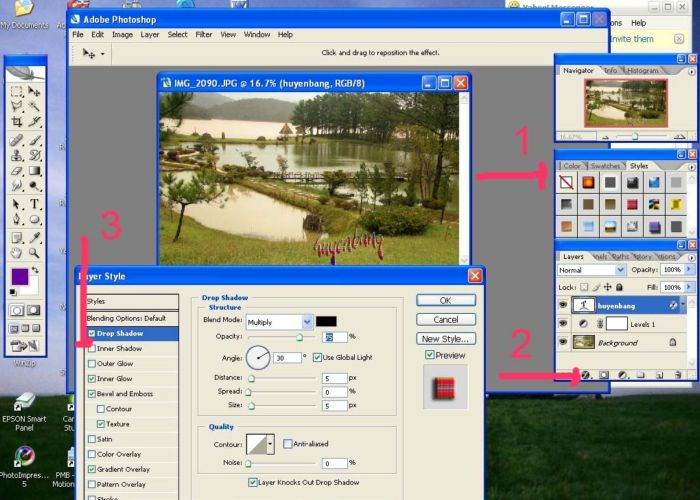Open the Layers blend mode Normal dropdown

(620, 270)
